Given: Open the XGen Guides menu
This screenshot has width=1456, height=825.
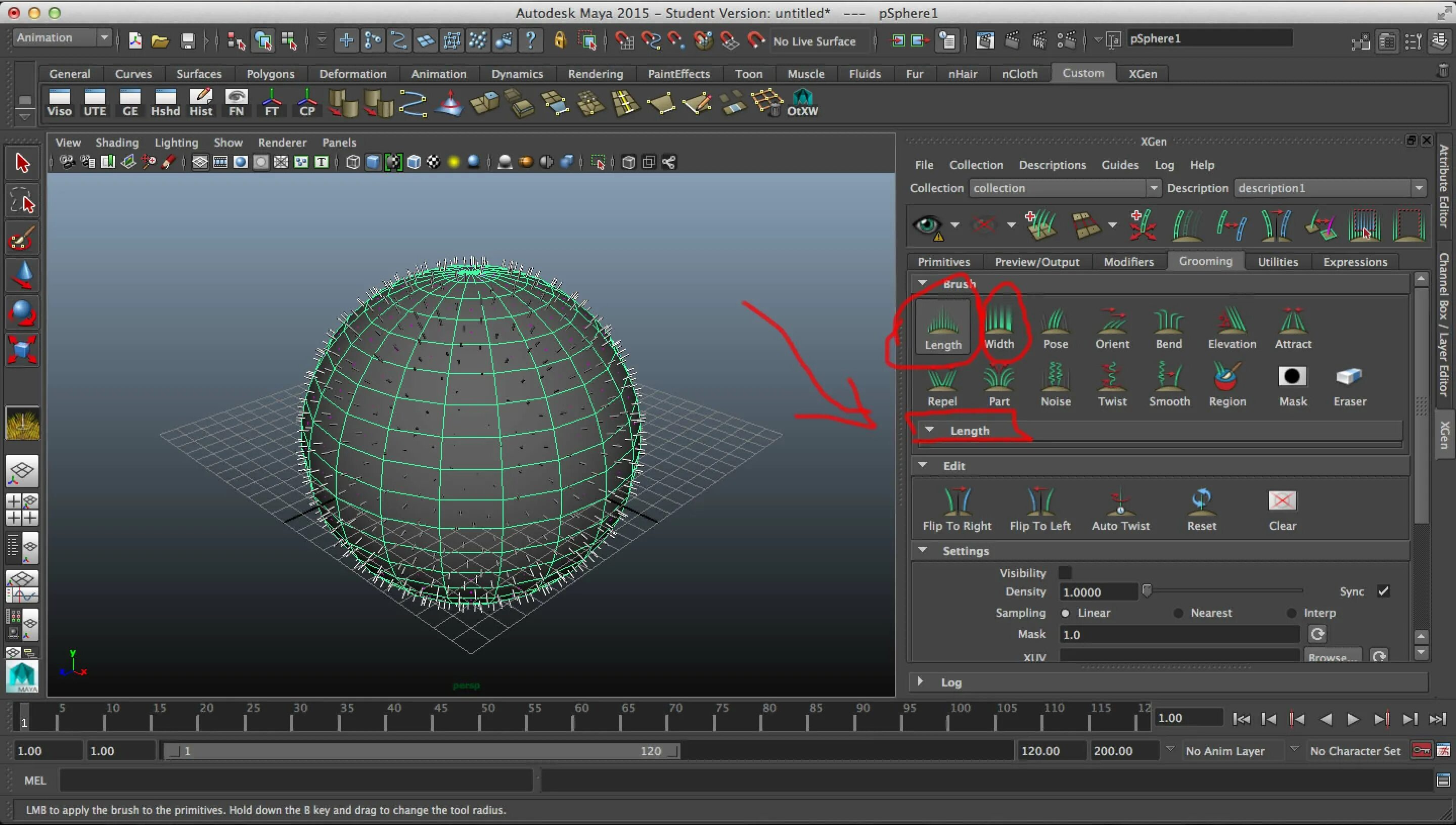Looking at the screenshot, I should coord(1119,165).
